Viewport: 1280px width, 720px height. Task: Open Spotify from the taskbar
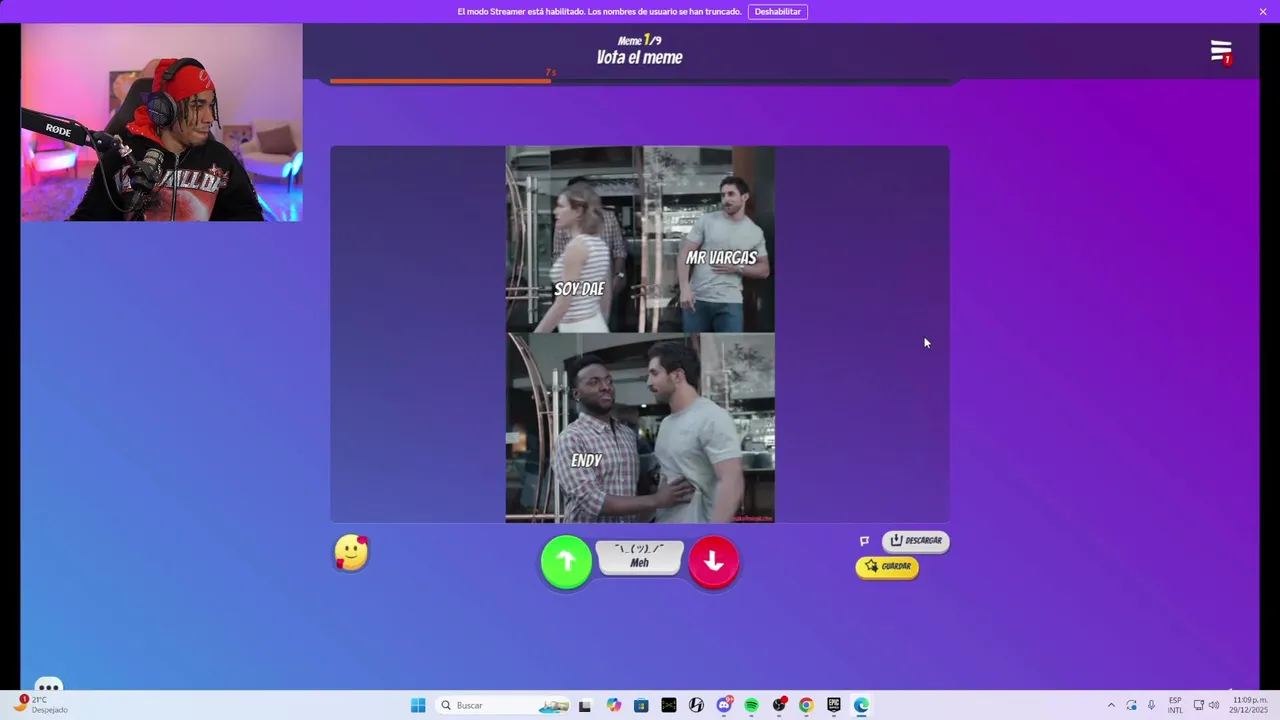(751, 705)
